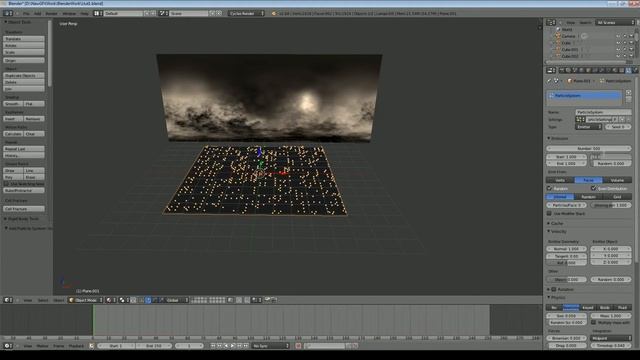
Task: Collapse the Emission panel
Action: pos(549,138)
